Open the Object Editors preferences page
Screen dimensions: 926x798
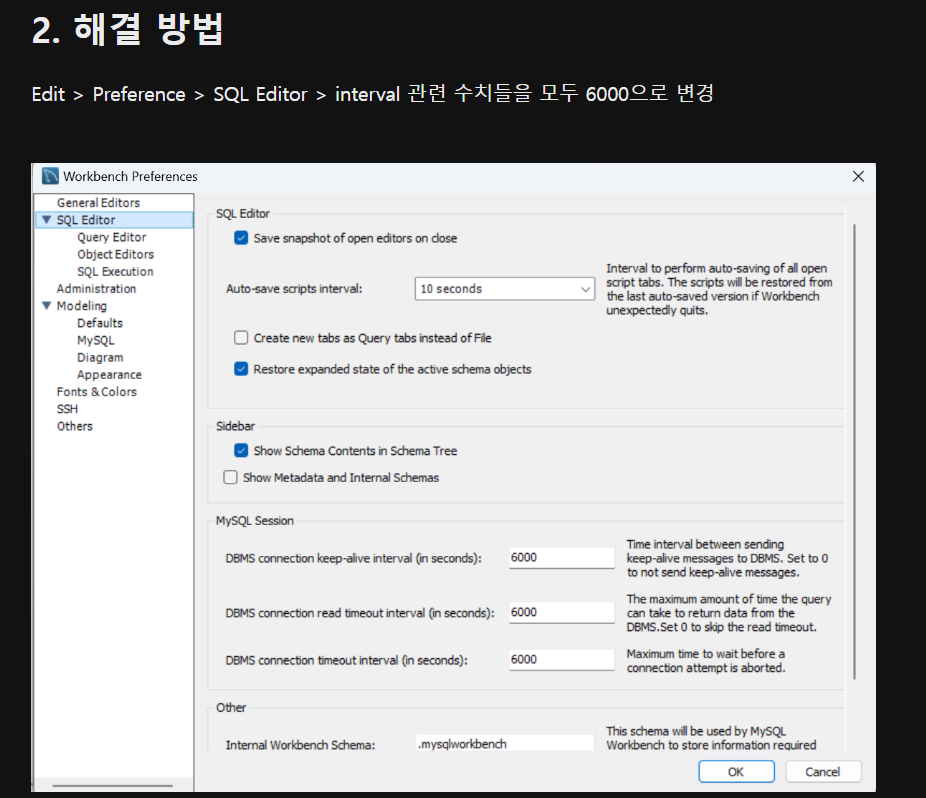[x=115, y=254]
